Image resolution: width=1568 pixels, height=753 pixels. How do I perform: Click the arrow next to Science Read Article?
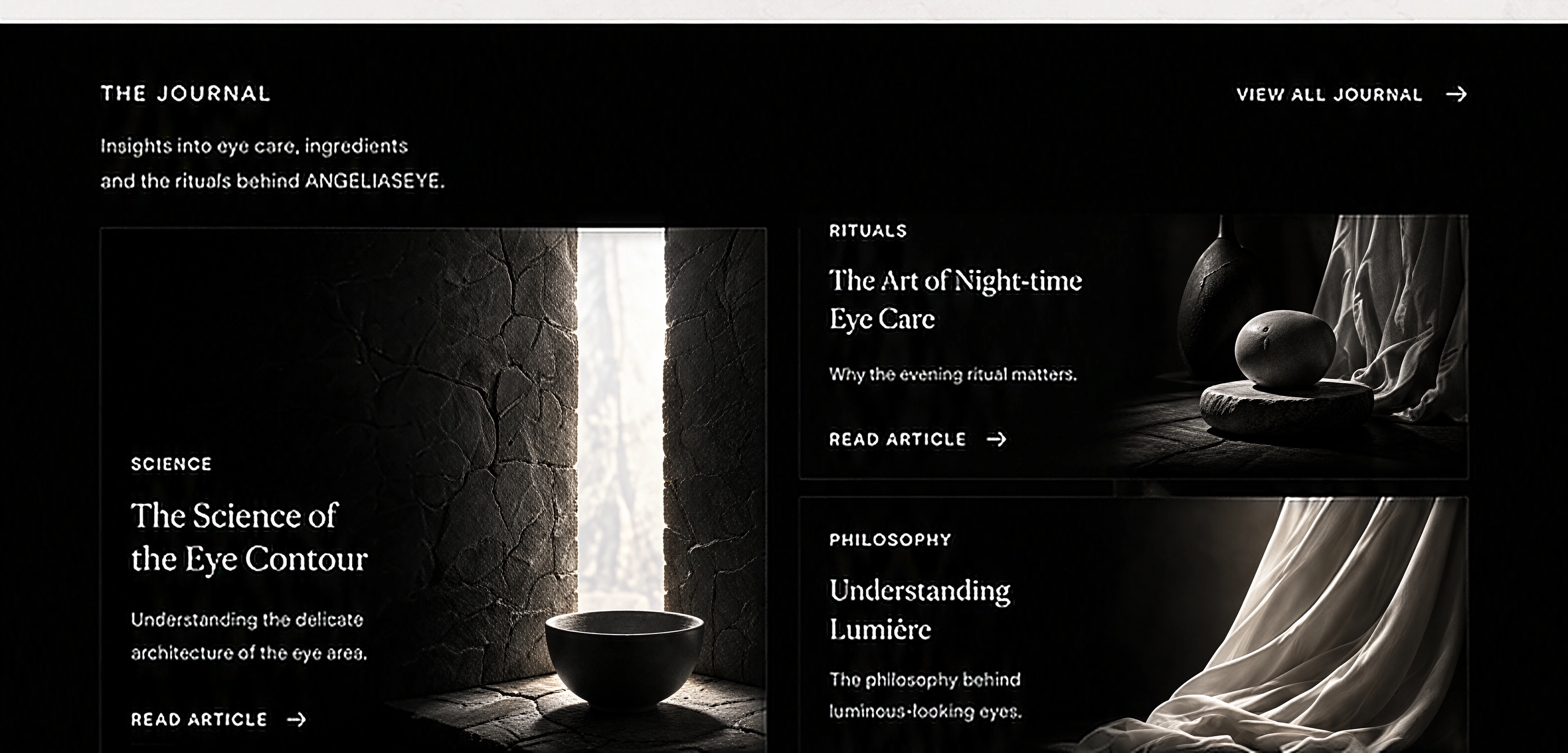tap(296, 720)
